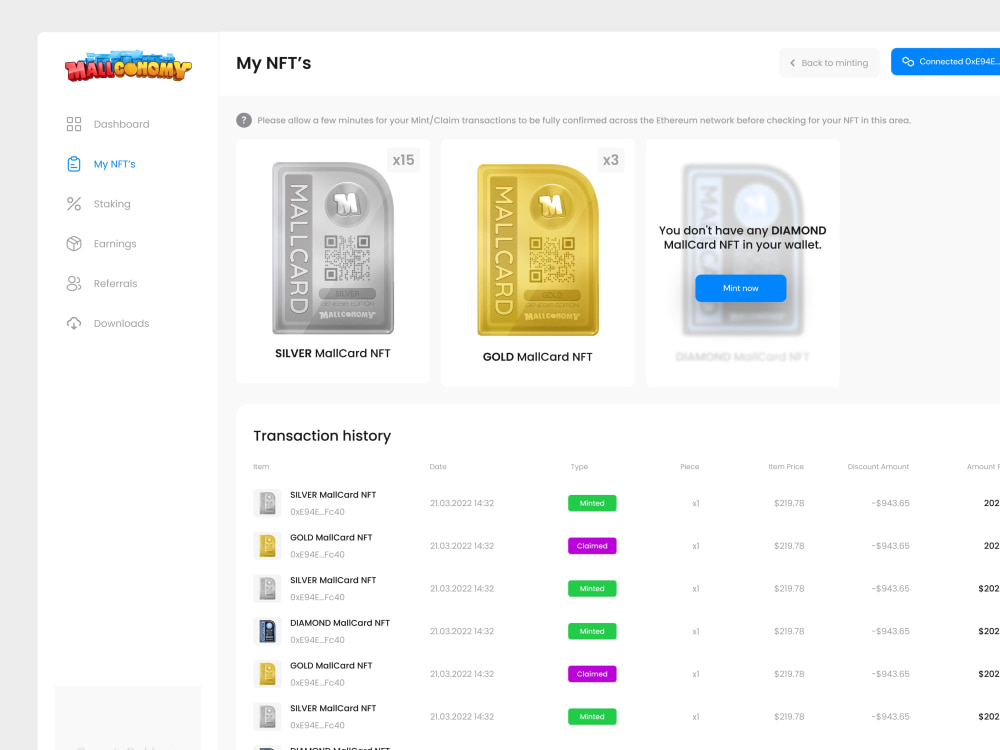Image resolution: width=1000 pixels, height=750 pixels.
Task: Click the Back to minting button
Action: click(829, 62)
